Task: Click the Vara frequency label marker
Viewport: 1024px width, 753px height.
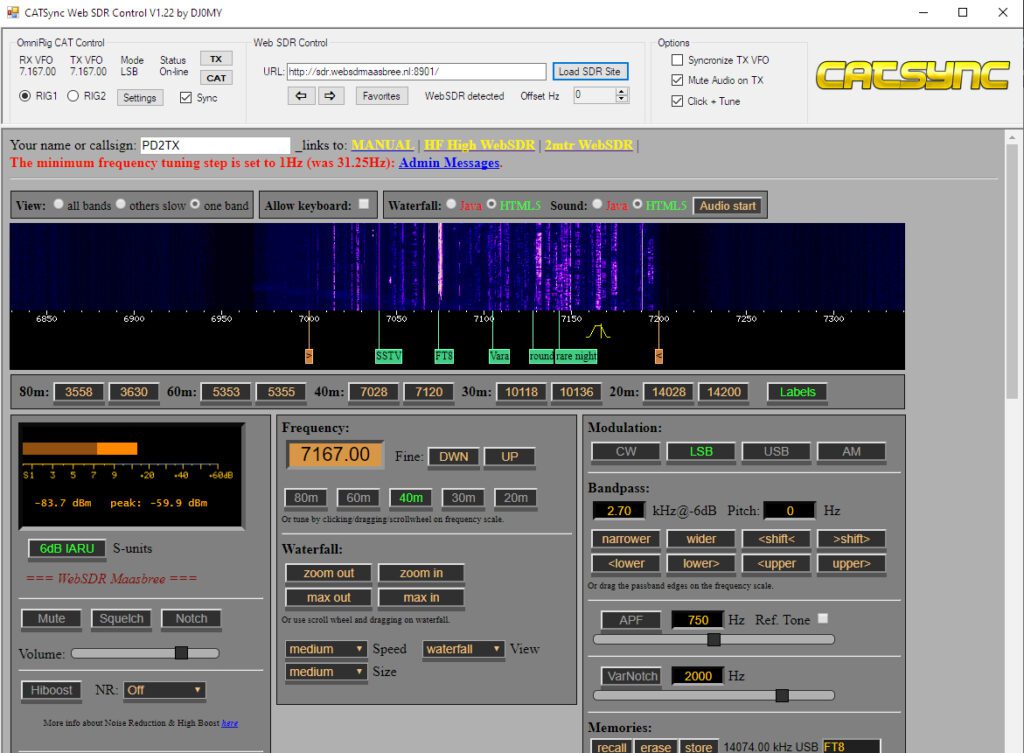Action: pyautogui.click(x=499, y=356)
